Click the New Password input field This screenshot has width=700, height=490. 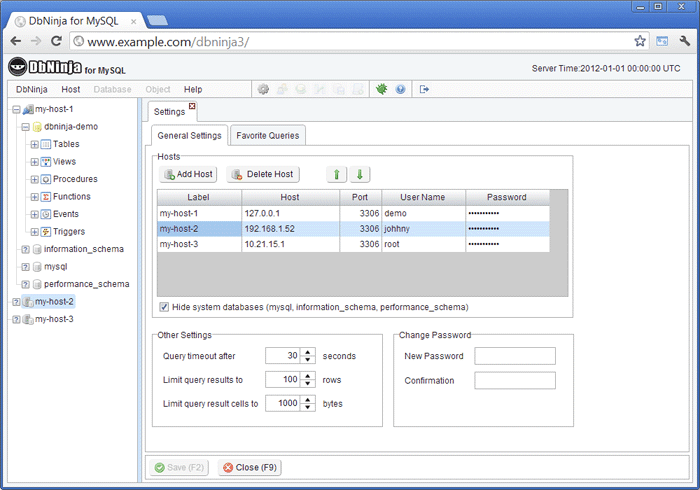tap(515, 356)
